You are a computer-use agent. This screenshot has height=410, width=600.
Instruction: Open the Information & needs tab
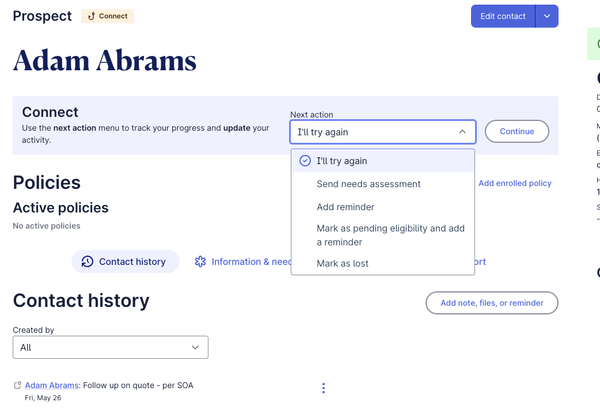point(250,262)
